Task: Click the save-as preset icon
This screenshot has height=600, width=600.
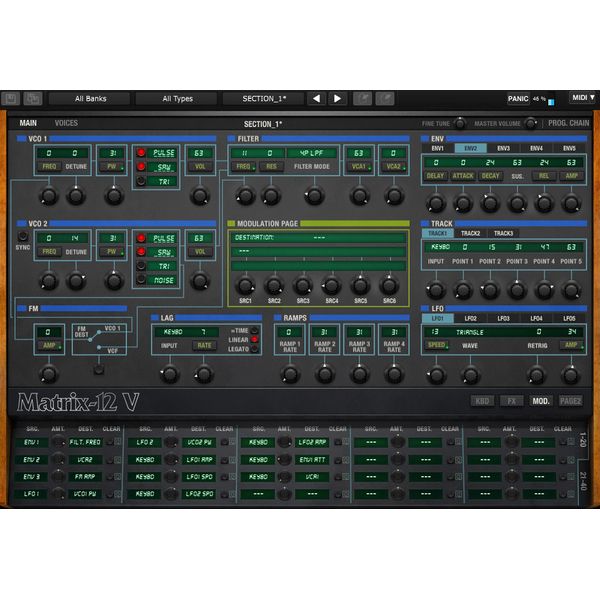Action: point(33,99)
